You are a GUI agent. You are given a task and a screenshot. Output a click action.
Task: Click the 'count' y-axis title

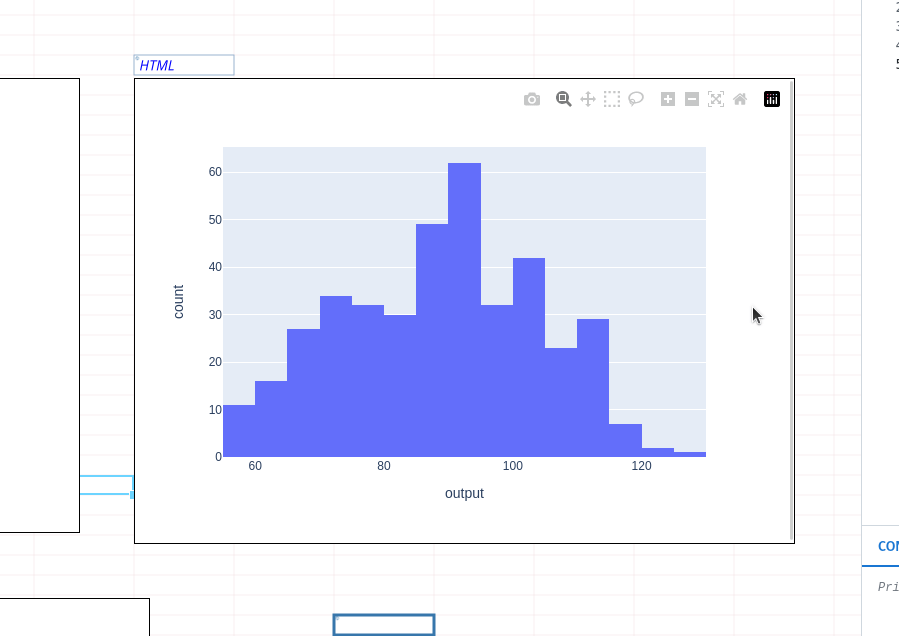click(179, 302)
